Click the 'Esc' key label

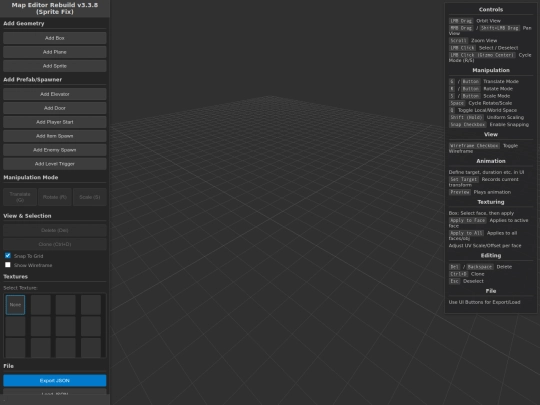coord(454,281)
